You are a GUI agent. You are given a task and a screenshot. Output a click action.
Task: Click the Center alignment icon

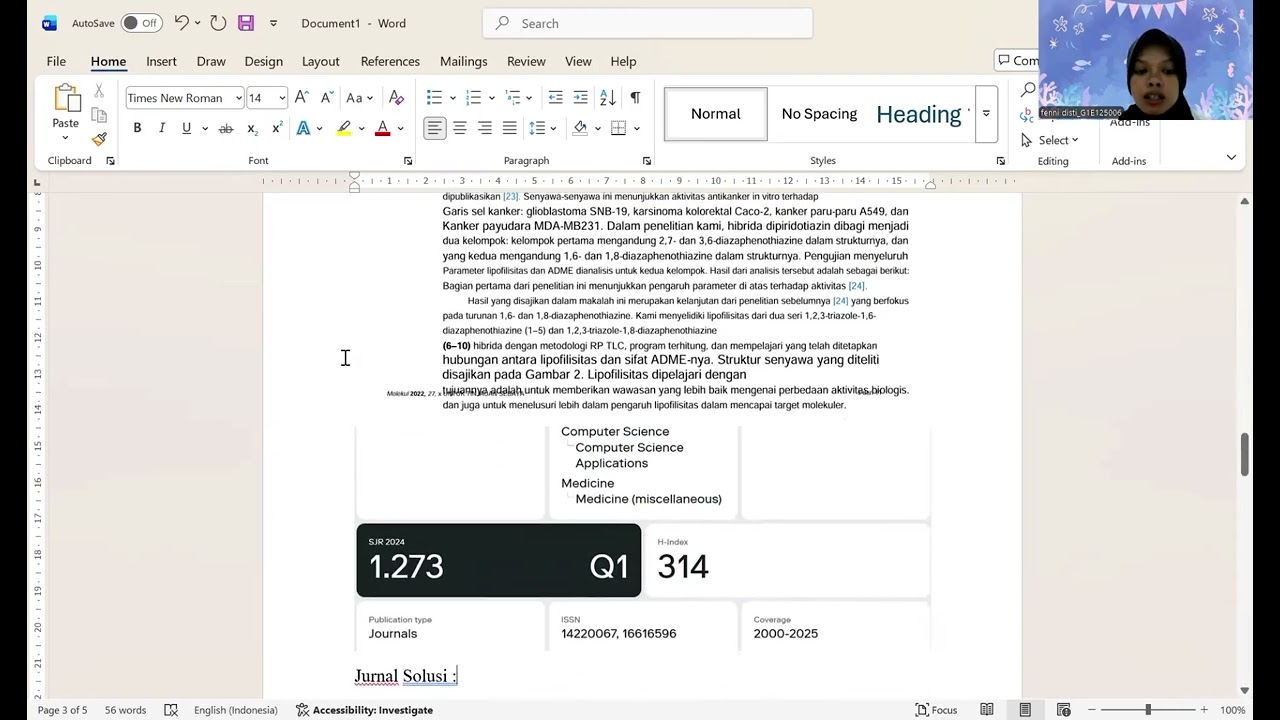[460, 128]
